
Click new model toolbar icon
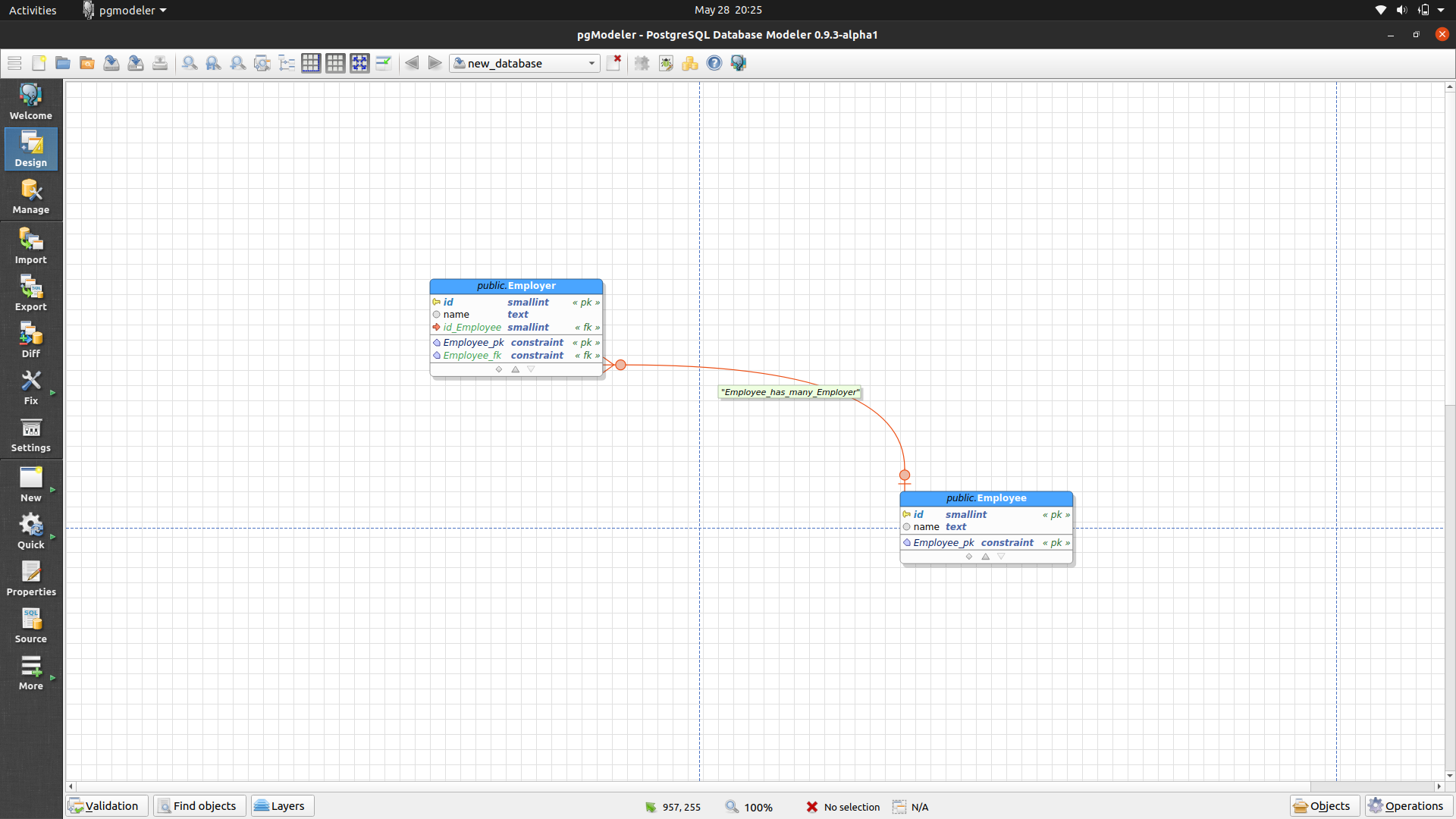tap(39, 63)
